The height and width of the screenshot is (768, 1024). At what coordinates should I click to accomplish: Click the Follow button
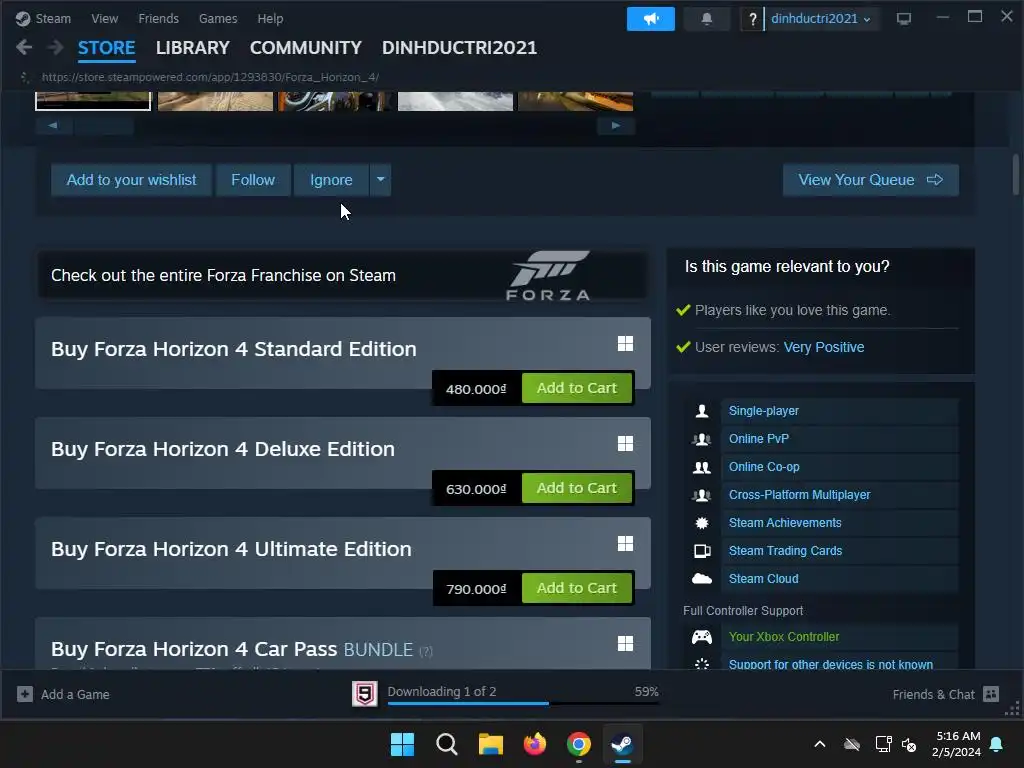[253, 180]
